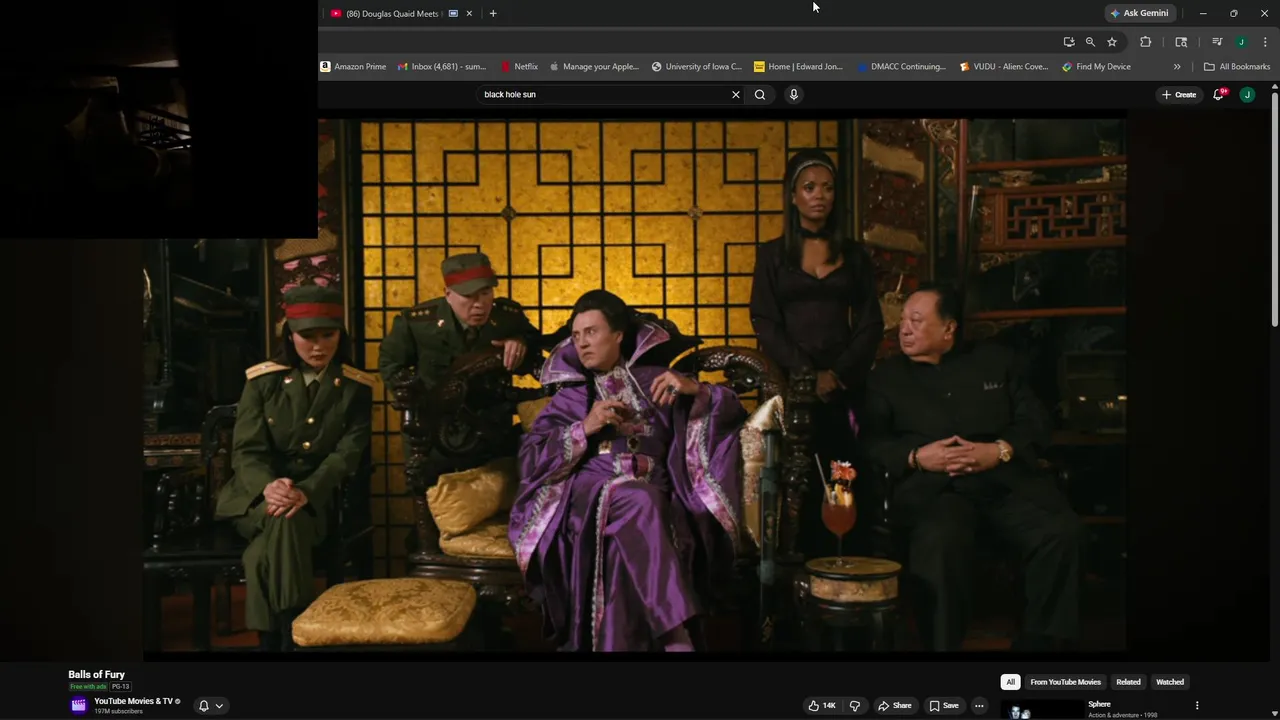Image resolution: width=1280 pixels, height=720 pixels.
Task: Click the movie video player
Action: point(634,385)
